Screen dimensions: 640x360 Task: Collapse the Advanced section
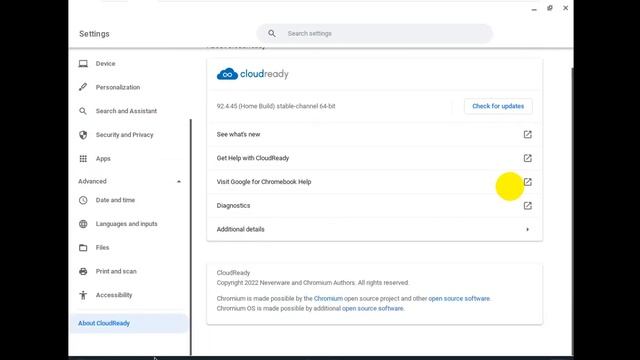click(179, 181)
